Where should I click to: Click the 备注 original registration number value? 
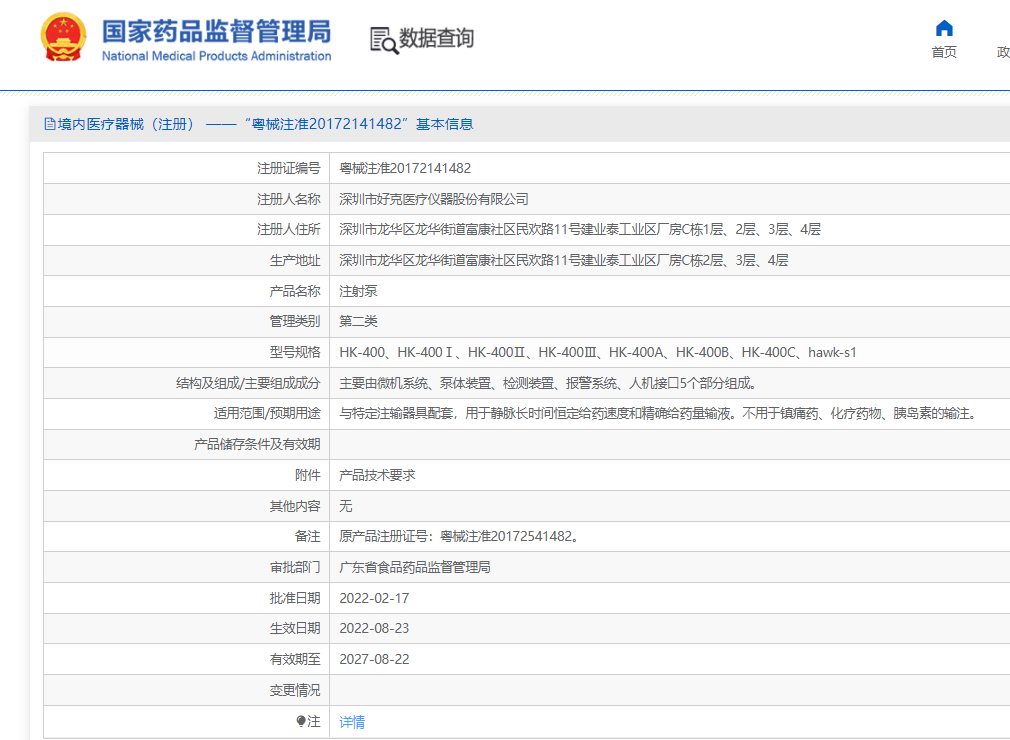point(459,536)
